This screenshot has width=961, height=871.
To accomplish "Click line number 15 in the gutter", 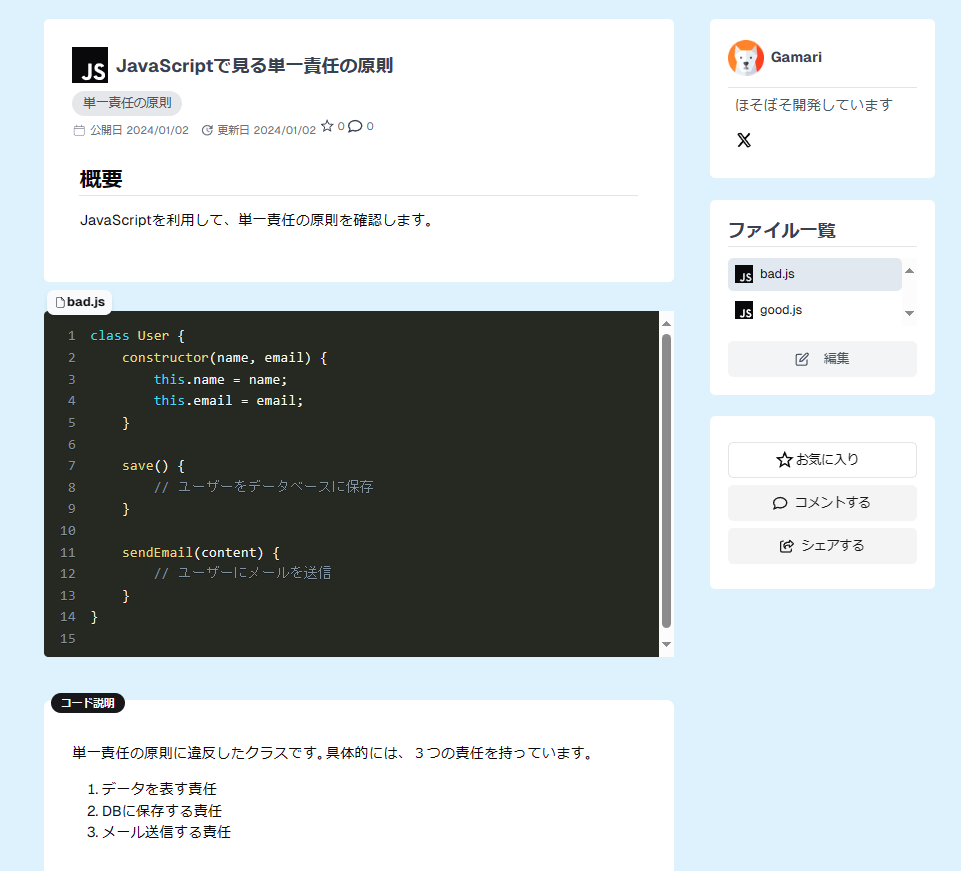I will point(67,639).
